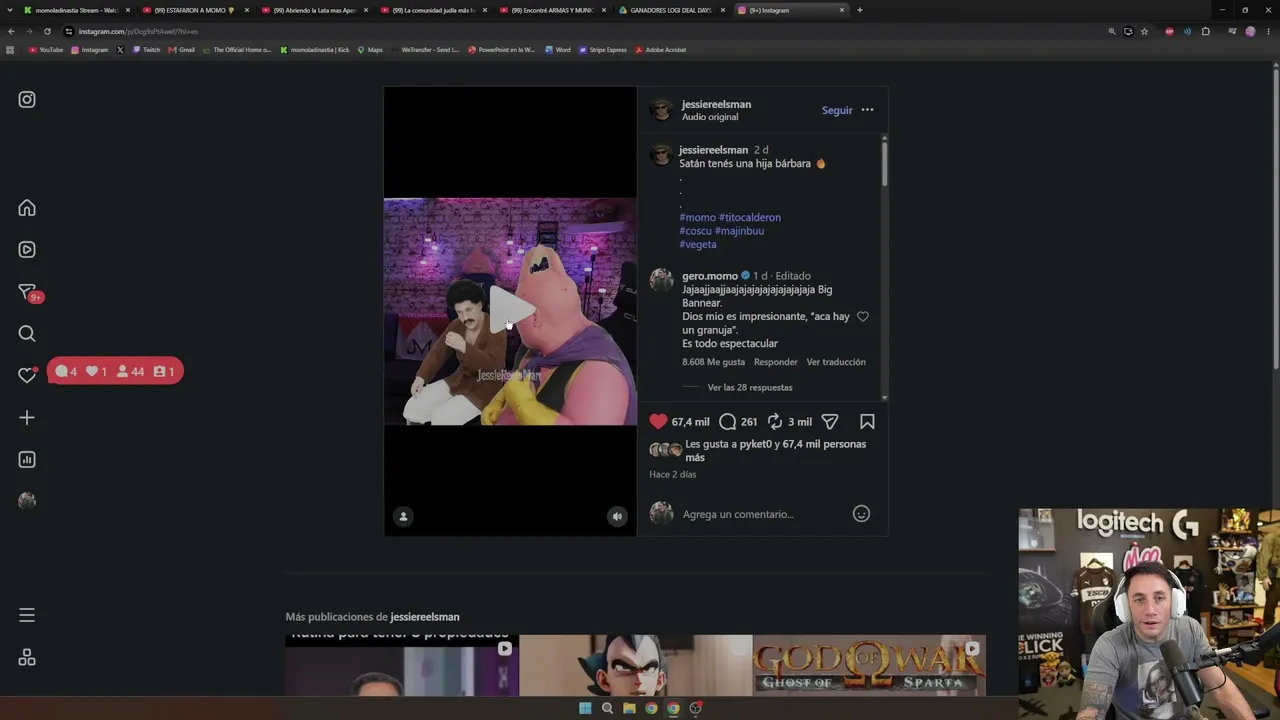This screenshot has width=1280, height=720.
Task: Open the Vegeta reel thumbnail
Action: pos(635,665)
